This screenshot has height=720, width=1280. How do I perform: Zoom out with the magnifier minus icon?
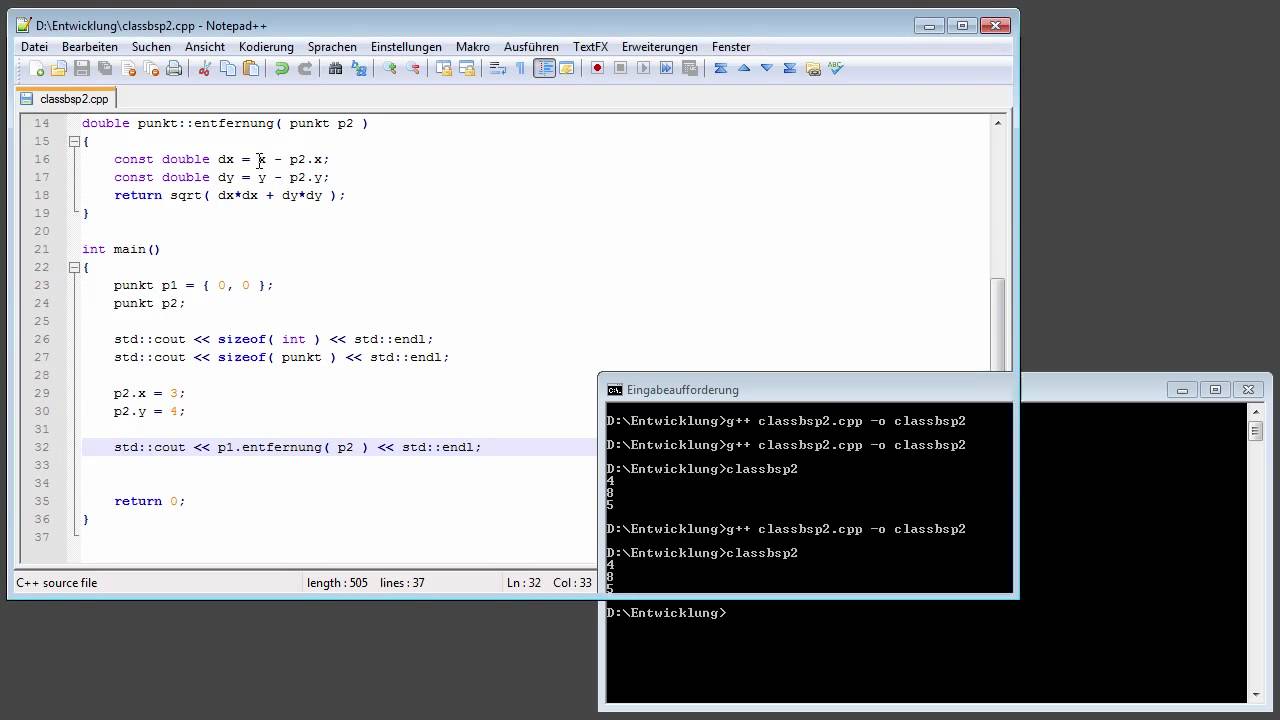tap(412, 68)
